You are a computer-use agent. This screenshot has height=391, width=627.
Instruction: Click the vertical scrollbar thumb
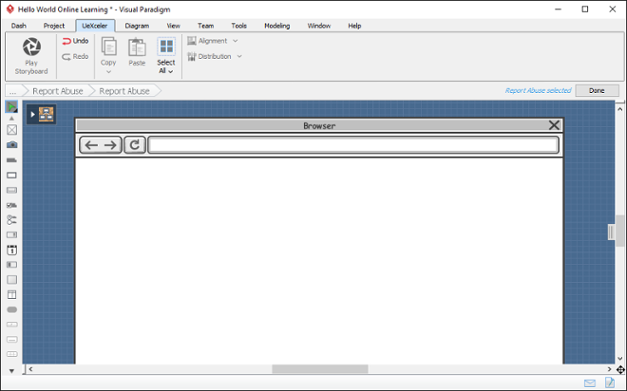pos(620,231)
